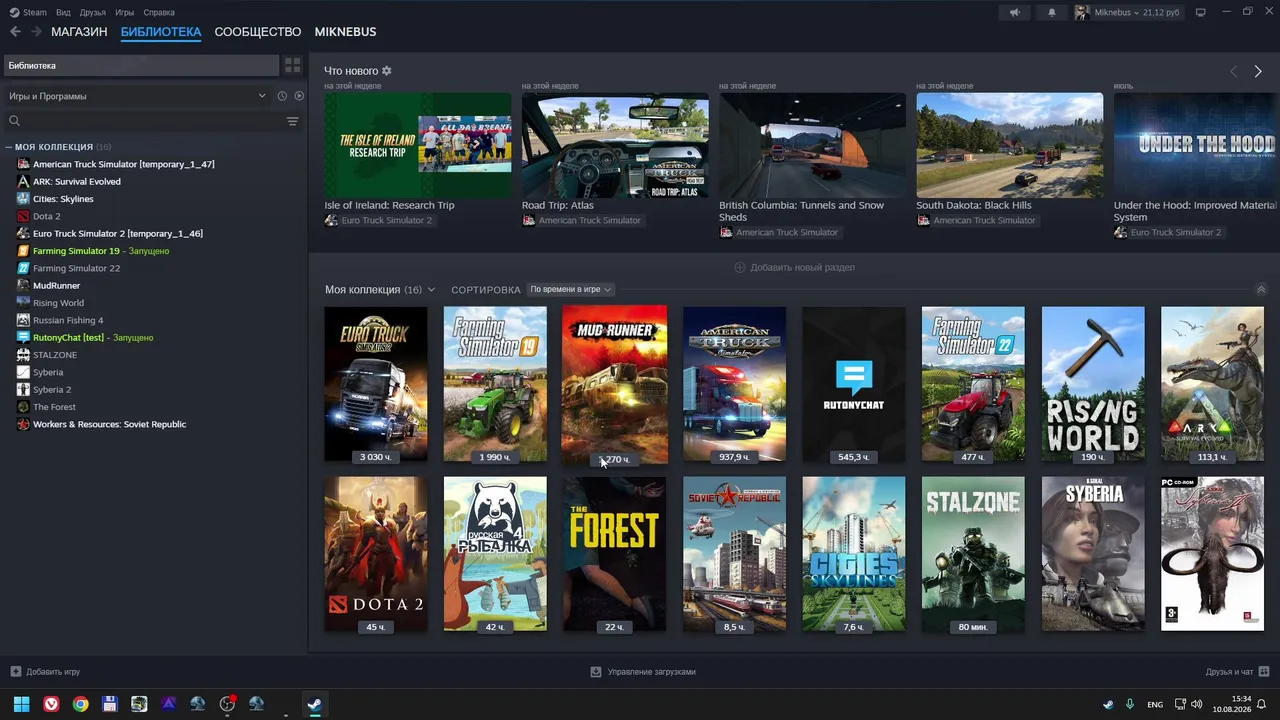1280x720 pixels.
Task: Expand the Игры и Программы dropdown
Action: (x=138, y=96)
